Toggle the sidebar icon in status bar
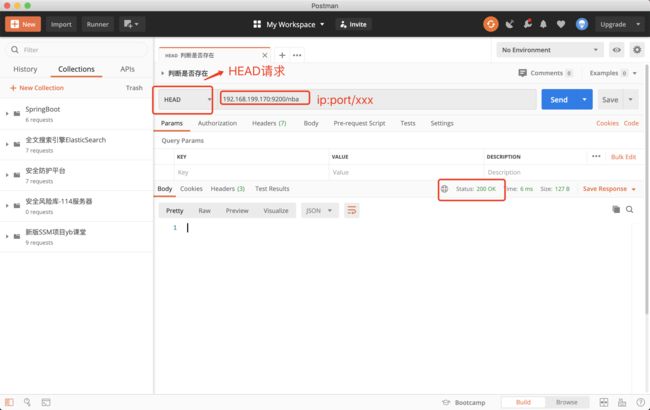Screen dimensions: 650x410 [9, 402]
